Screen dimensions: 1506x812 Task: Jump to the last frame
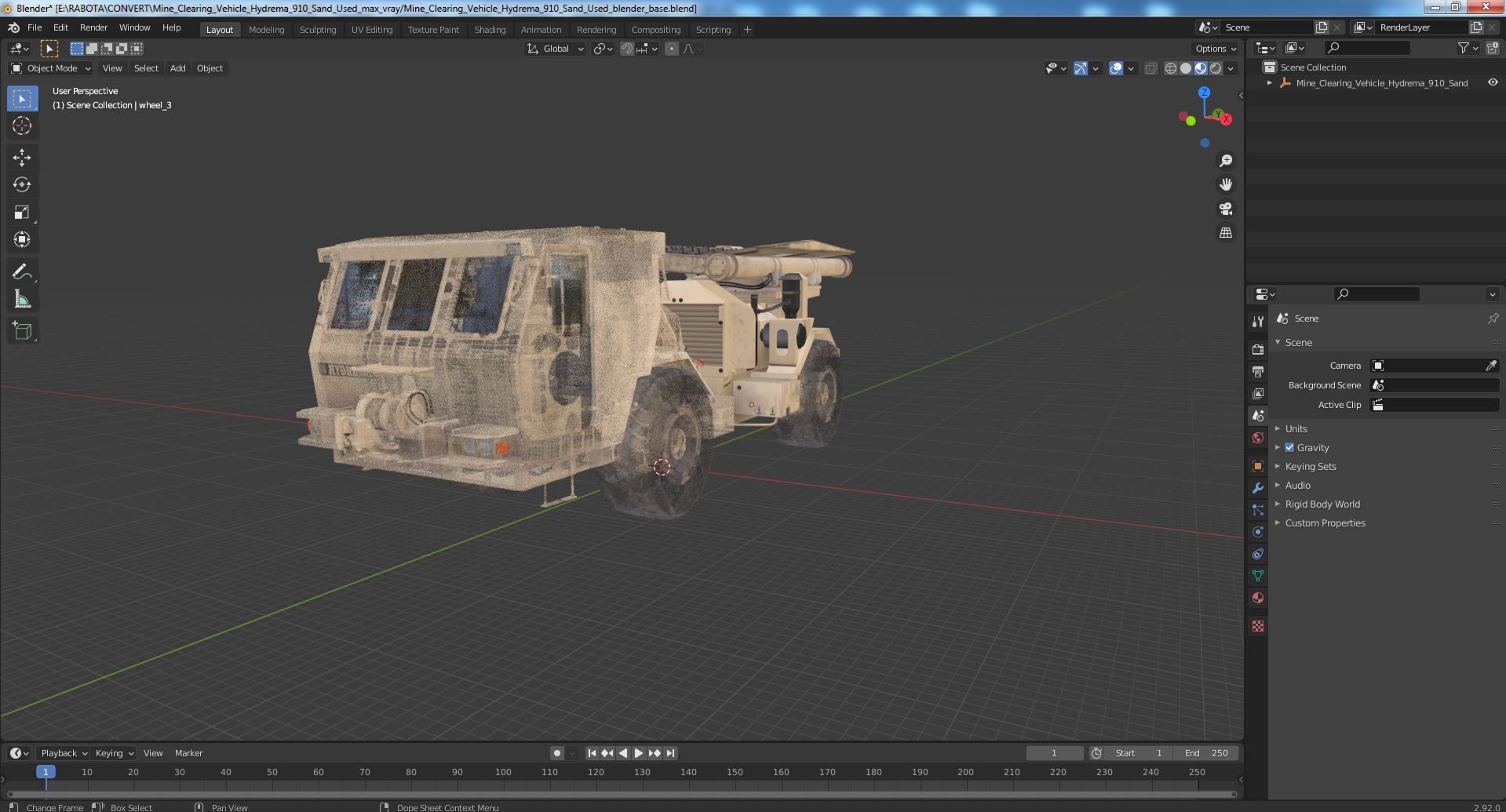click(670, 753)
